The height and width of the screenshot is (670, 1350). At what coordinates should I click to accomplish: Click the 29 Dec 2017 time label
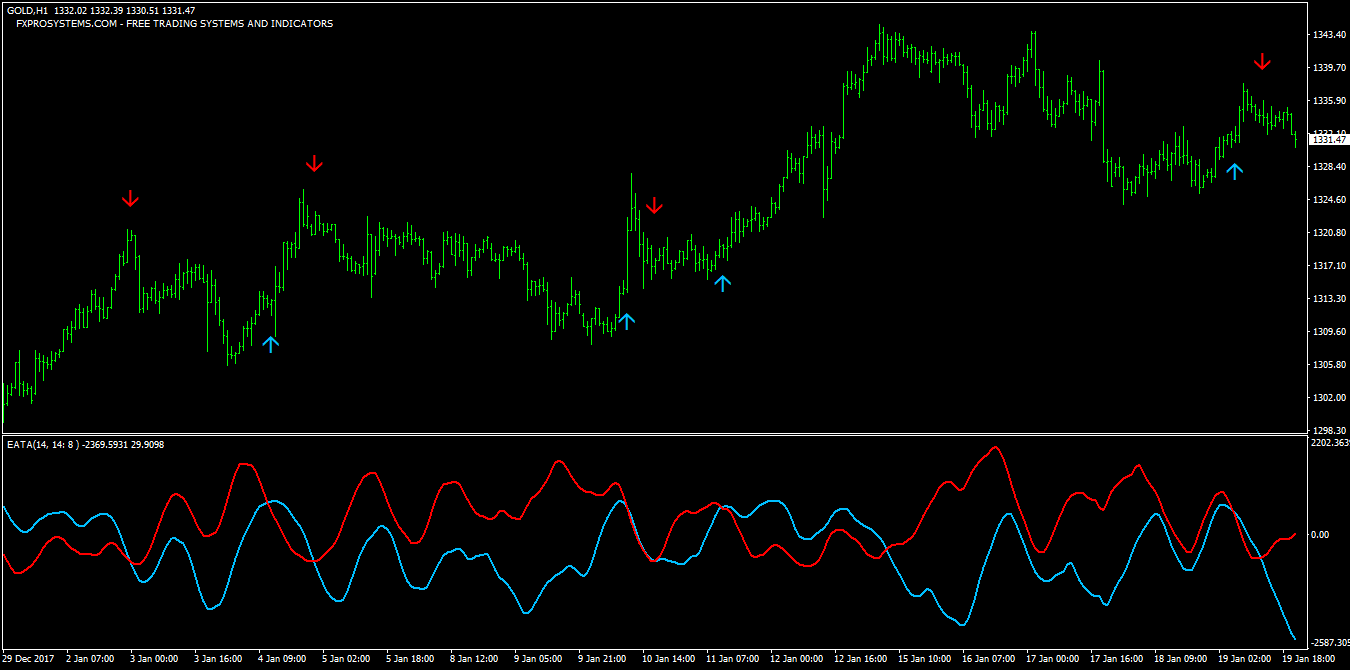coord(29,659)
